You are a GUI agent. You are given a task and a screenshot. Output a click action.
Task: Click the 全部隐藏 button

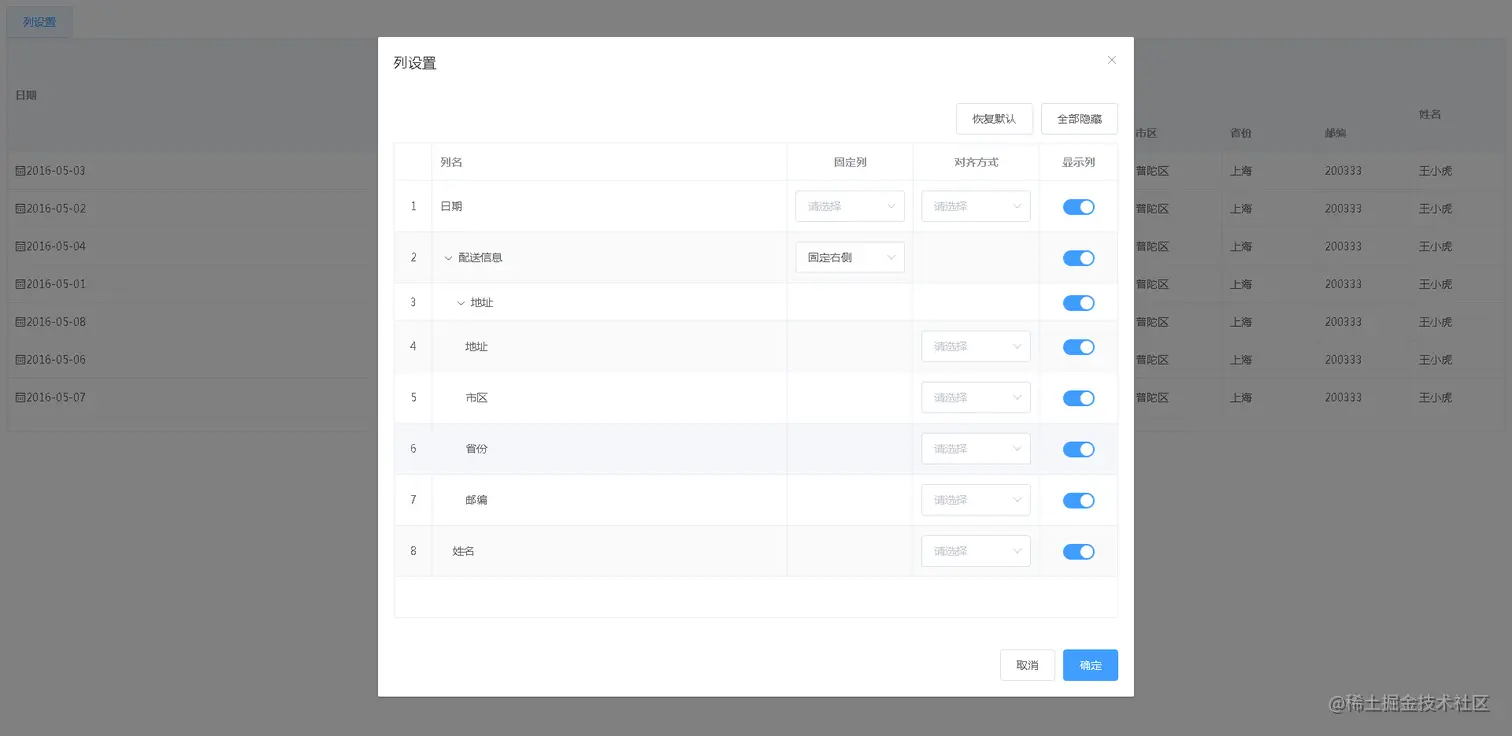pos(1079,119)
